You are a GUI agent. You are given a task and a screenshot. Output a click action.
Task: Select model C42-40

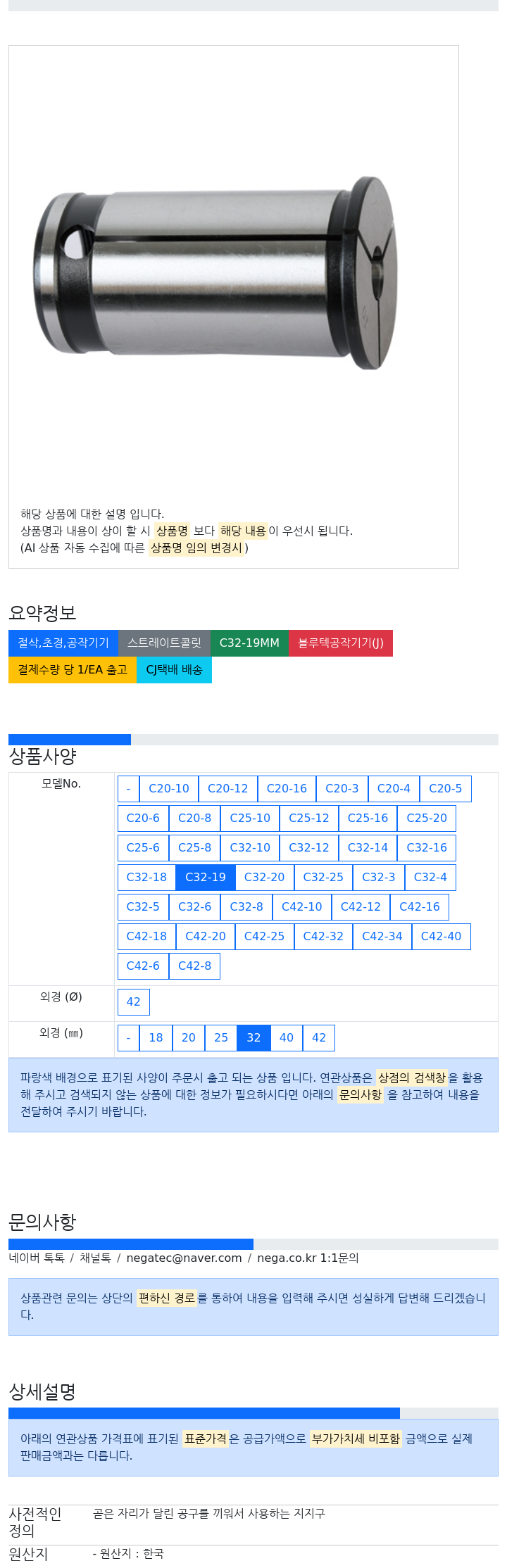[x=441, y=937]
